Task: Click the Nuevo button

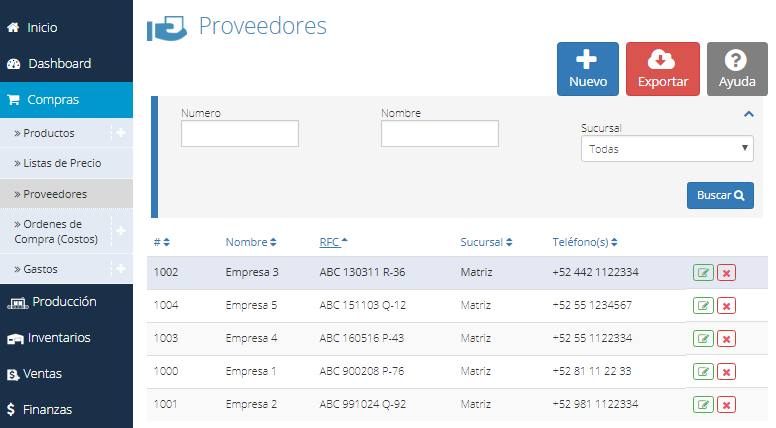Action: pyautogui.click(x=587, y=69)
